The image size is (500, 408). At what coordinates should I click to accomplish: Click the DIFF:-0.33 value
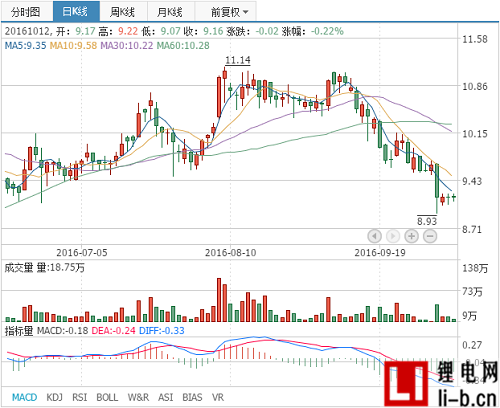162,331
